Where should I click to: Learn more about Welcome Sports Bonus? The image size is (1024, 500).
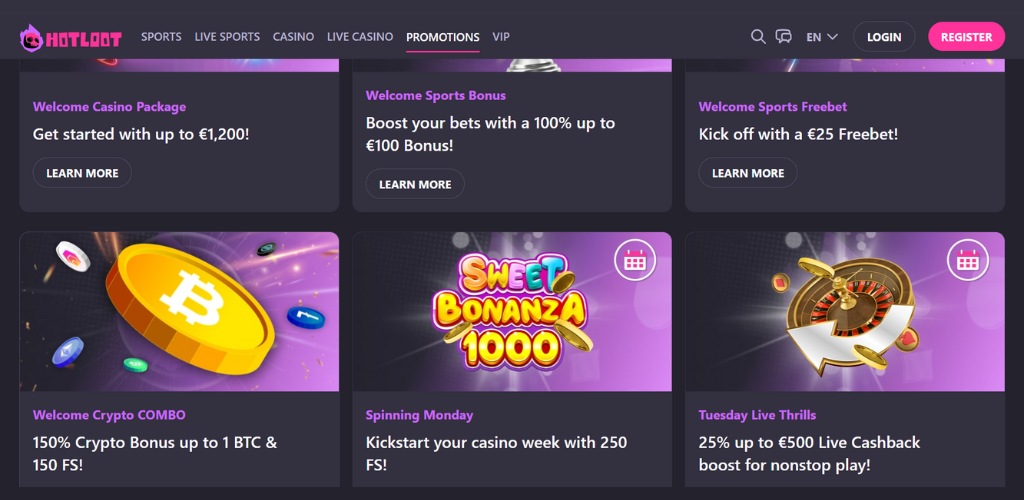pyautogui.click(x=415, y=184)
